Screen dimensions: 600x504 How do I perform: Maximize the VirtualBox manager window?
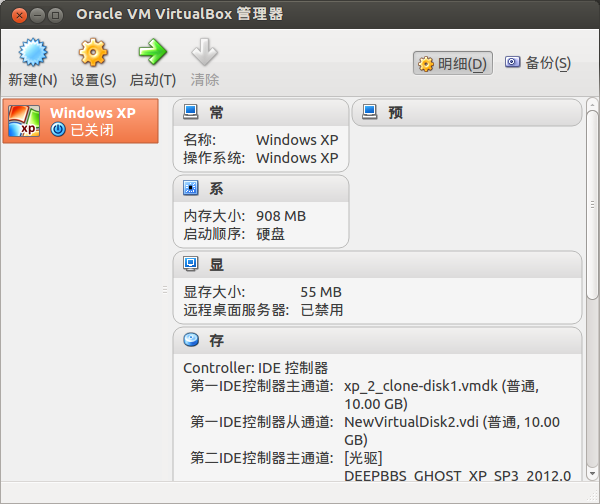click(55, 15)
